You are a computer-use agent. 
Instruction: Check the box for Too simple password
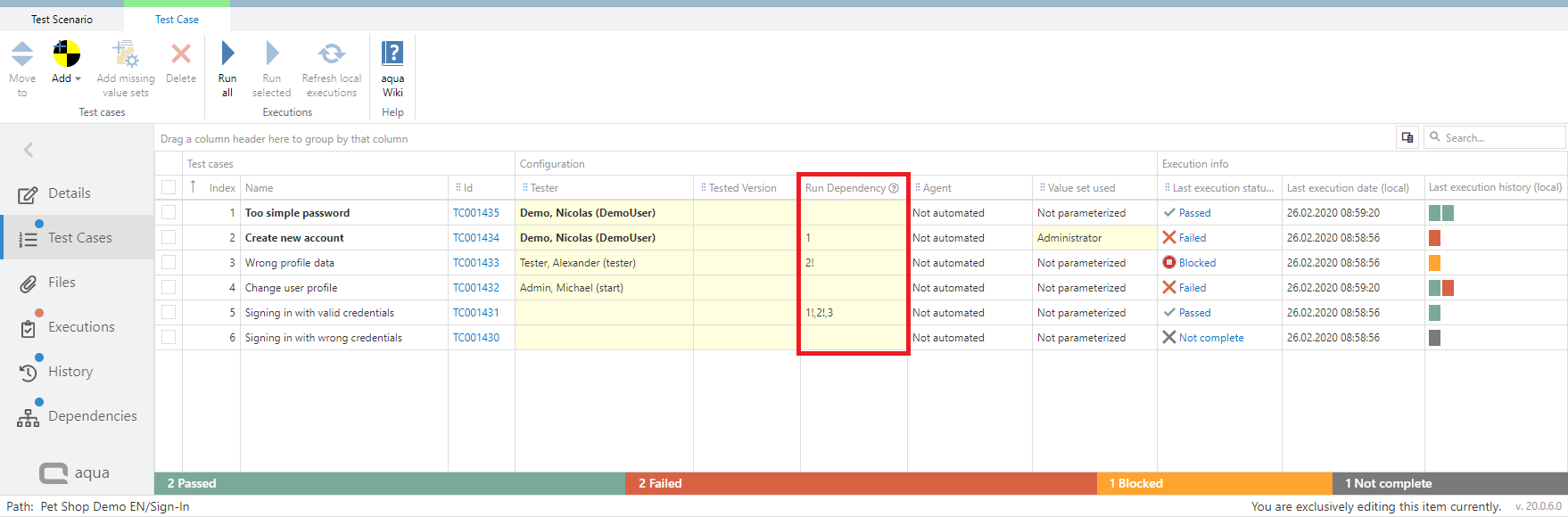tap(169, 213)
